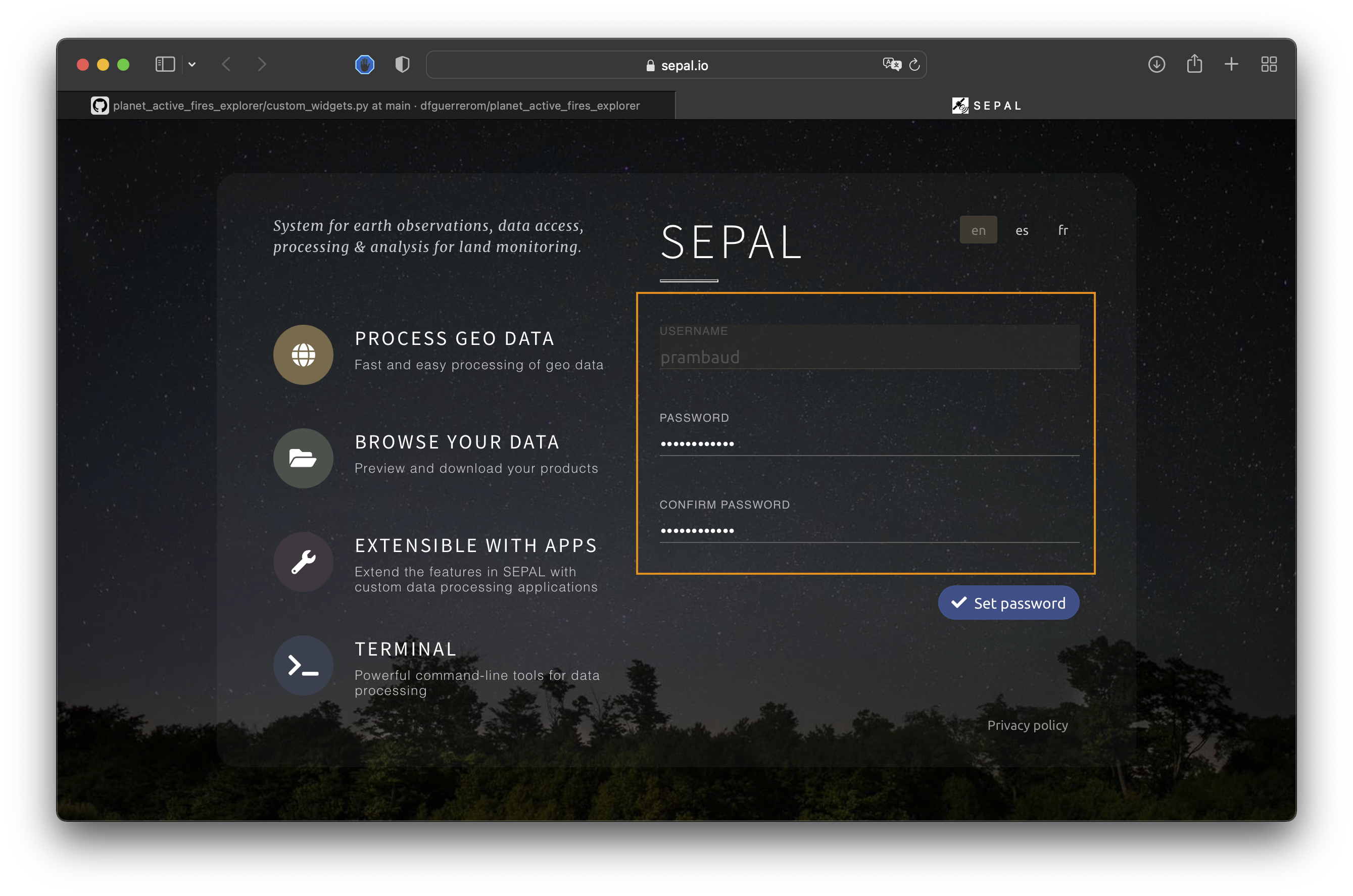This screenshot has height=896, width=1353.
Task: Open the Safari downloads icon
Action: pos(1156,65)
